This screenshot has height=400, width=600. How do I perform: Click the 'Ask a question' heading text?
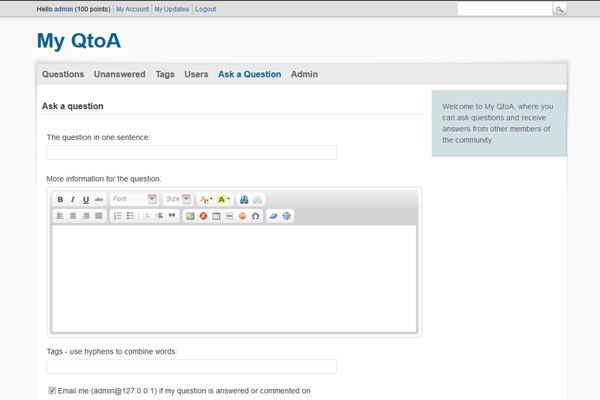(x=73, y=106)
